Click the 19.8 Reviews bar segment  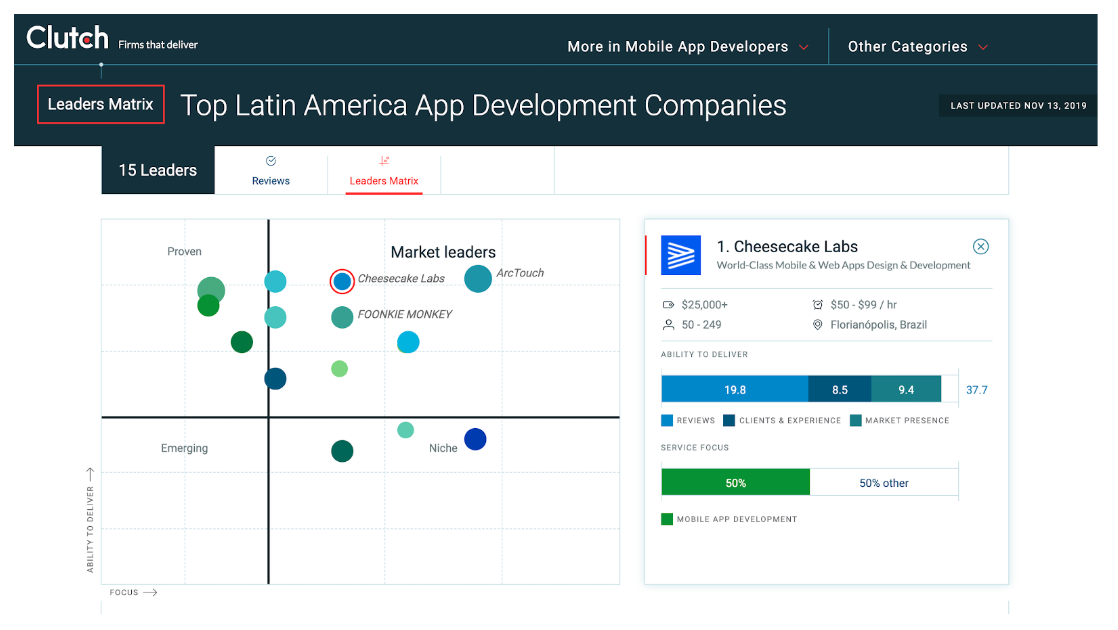(x=734, y=390)
